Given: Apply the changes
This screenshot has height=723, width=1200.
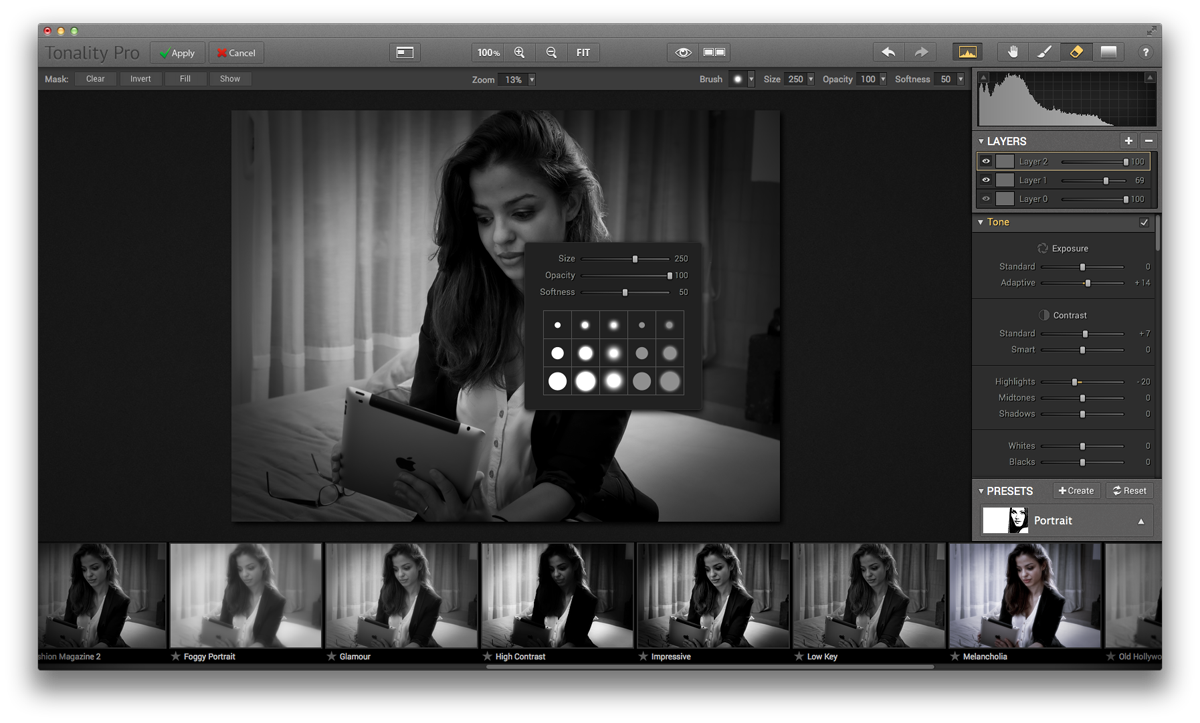Looking at the screenshot, I should coord(177,53).
